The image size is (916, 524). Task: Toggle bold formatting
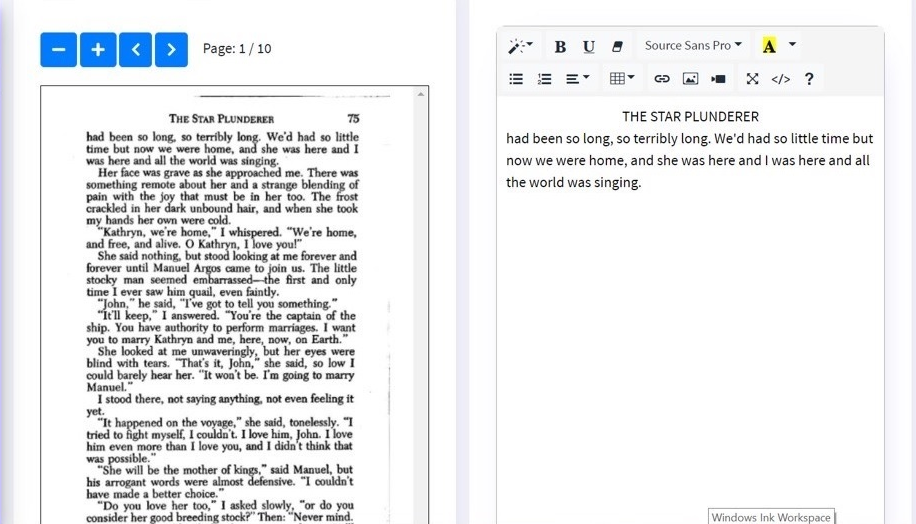[560, 46]
